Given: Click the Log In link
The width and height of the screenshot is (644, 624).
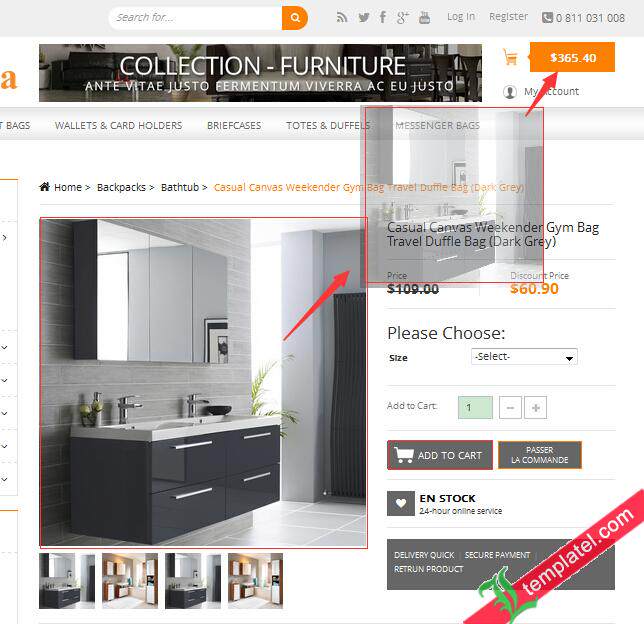Looking at the screenshot, I should [x=461, y=16].
